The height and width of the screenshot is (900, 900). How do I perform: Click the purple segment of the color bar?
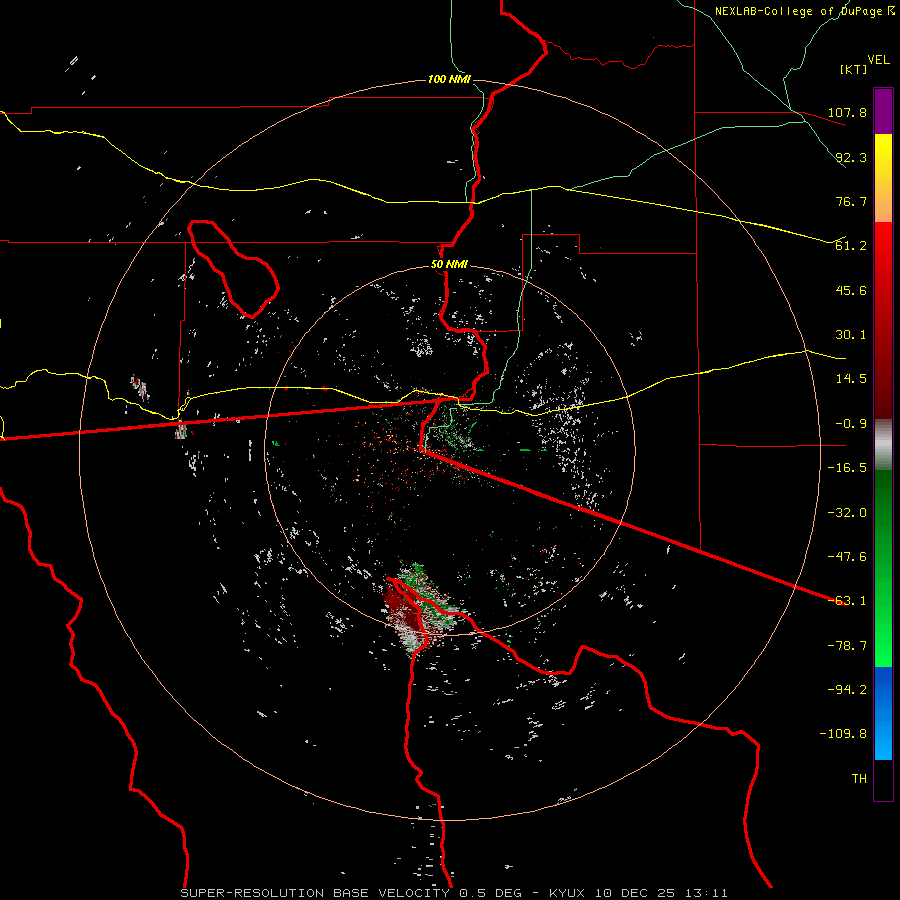point(883,111)
